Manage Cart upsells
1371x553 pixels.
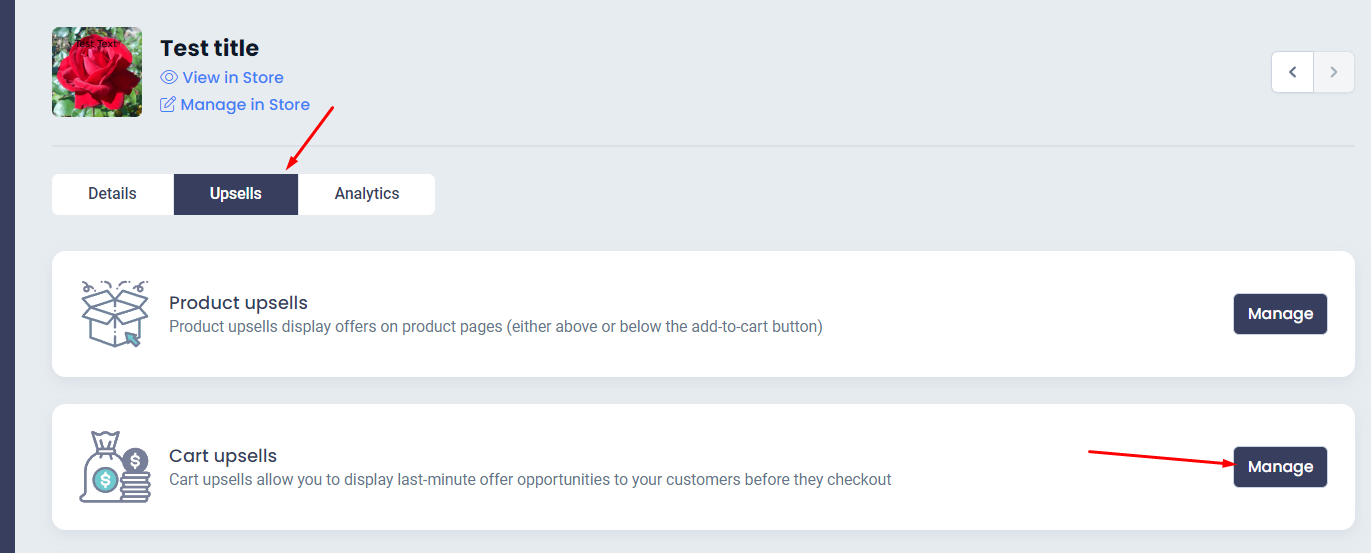point(1280,467)
